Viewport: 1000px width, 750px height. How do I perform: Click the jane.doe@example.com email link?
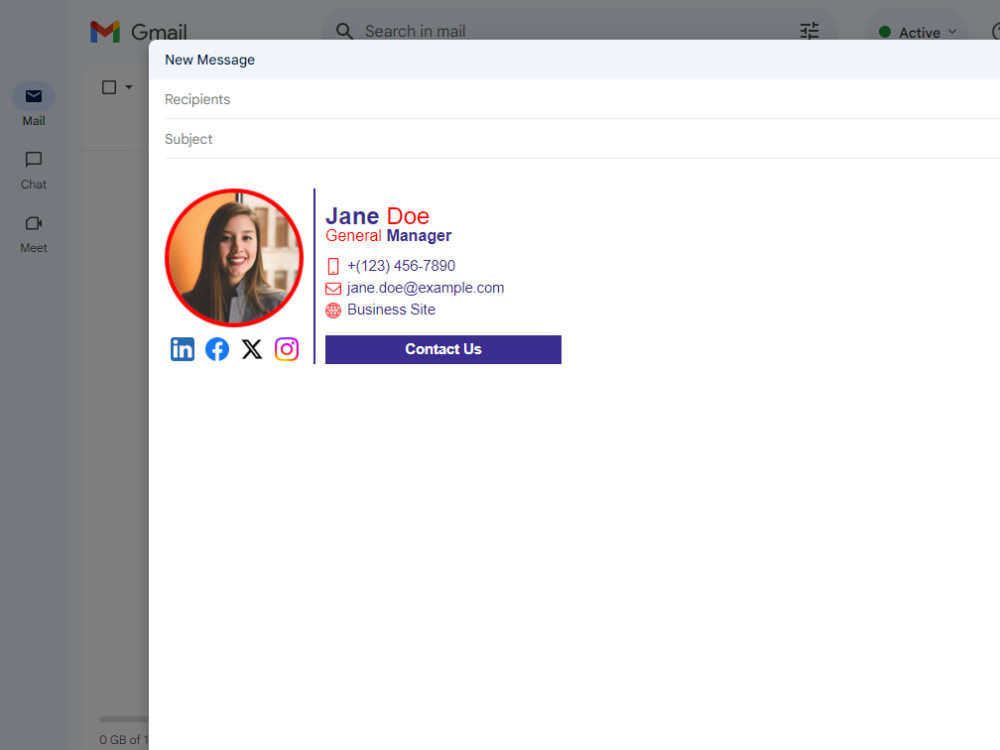click(x=425, y=288)
